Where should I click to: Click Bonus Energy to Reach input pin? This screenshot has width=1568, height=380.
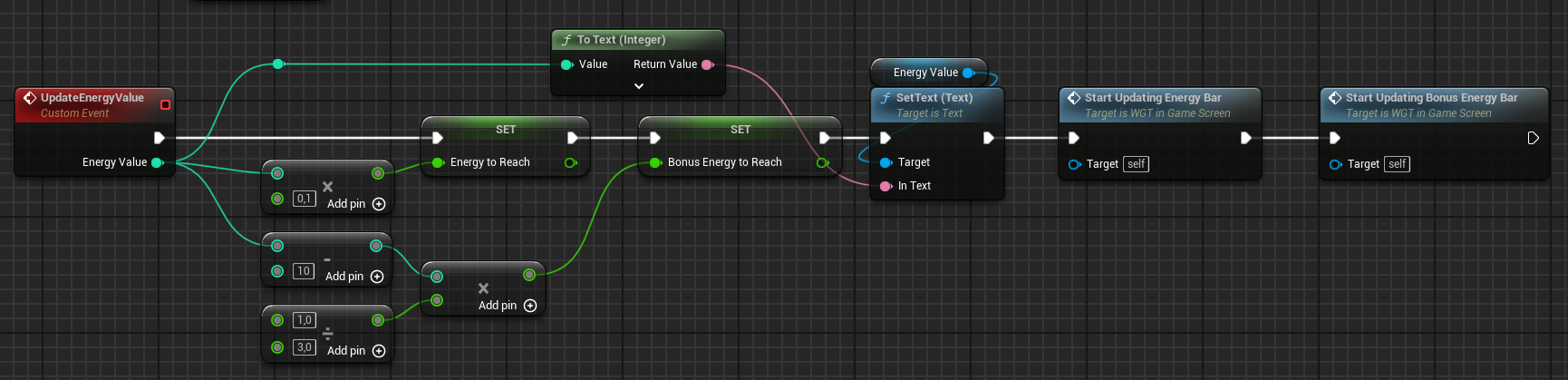click(x=655, y=162)
